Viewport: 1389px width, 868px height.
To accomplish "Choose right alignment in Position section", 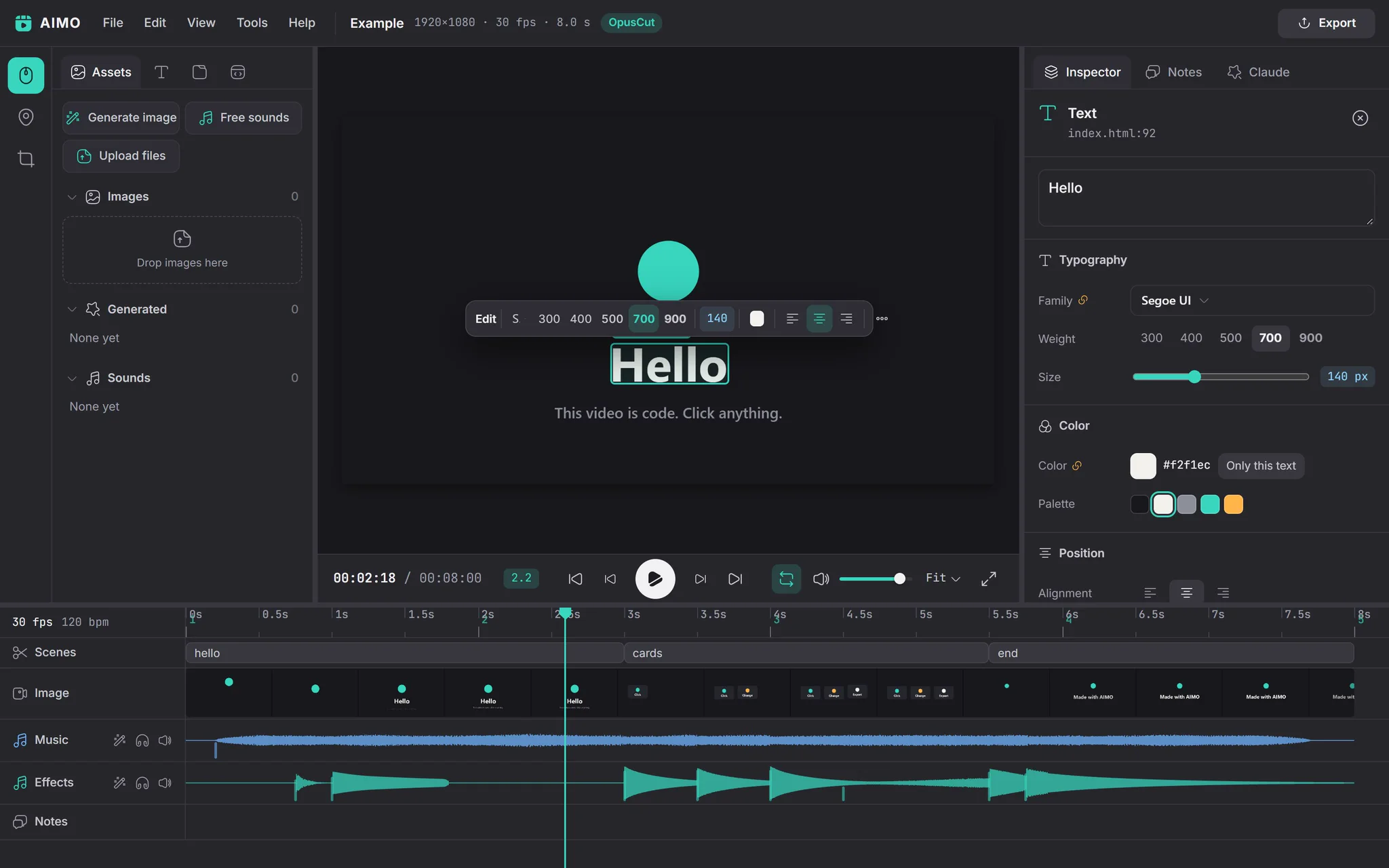I will point(1223,593).
